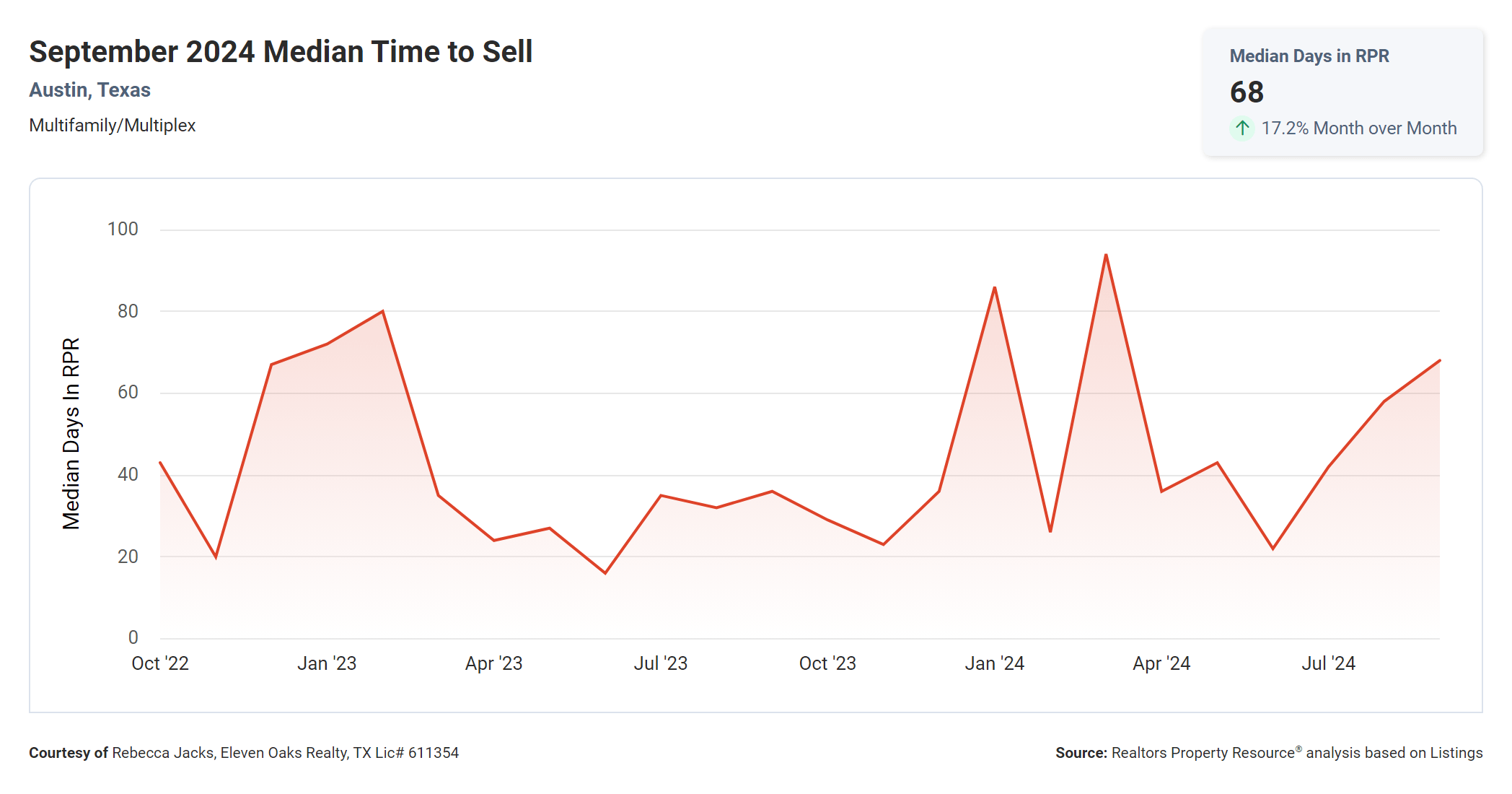Click the green up-arrow trend icon

[x=1241, y=128]
